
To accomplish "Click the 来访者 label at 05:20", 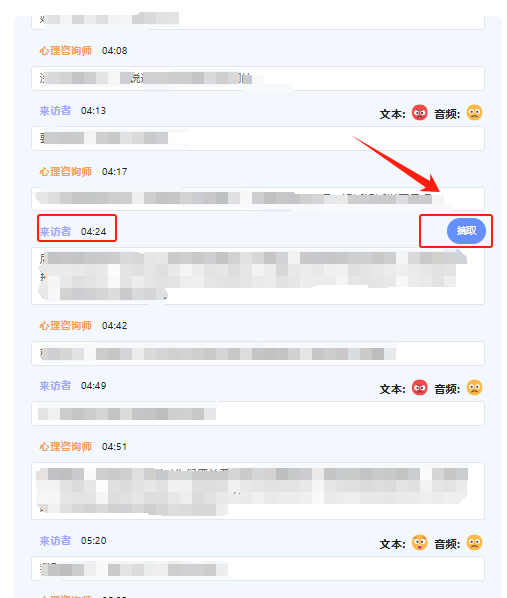I will pyautogui.click(x=55, y=540).
